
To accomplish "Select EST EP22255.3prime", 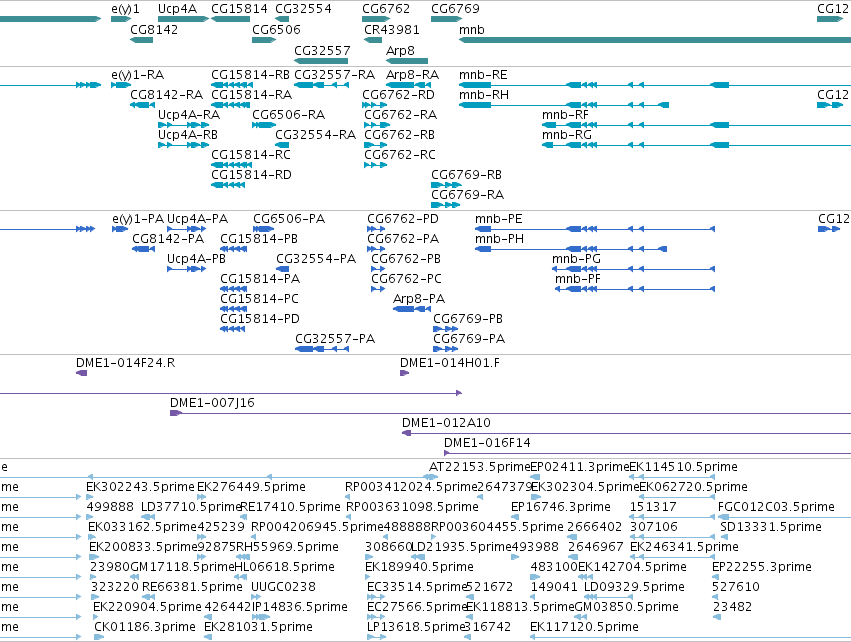I will coord(762,567).
